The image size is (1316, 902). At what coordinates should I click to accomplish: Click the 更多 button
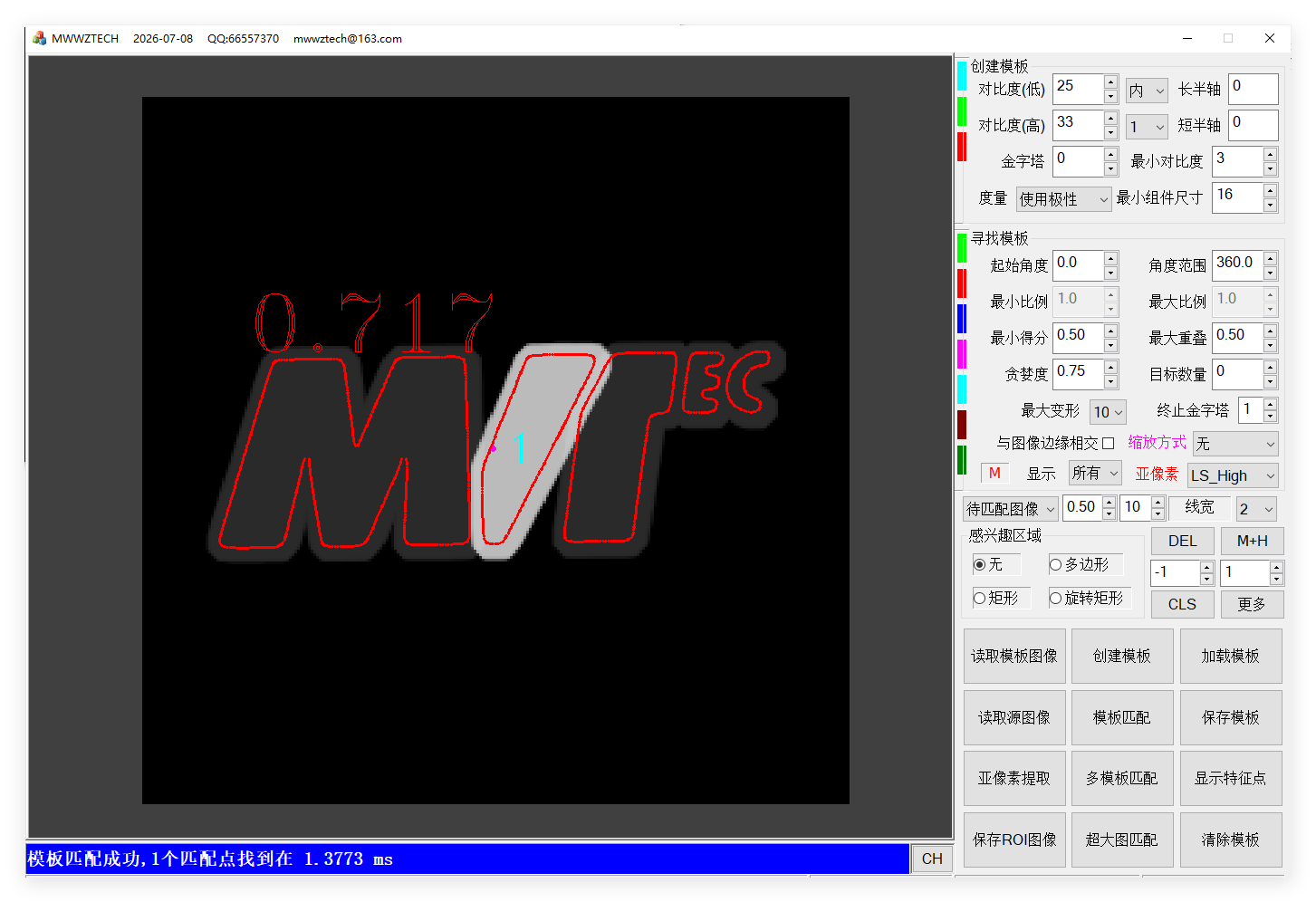(x=1252, y=604)
